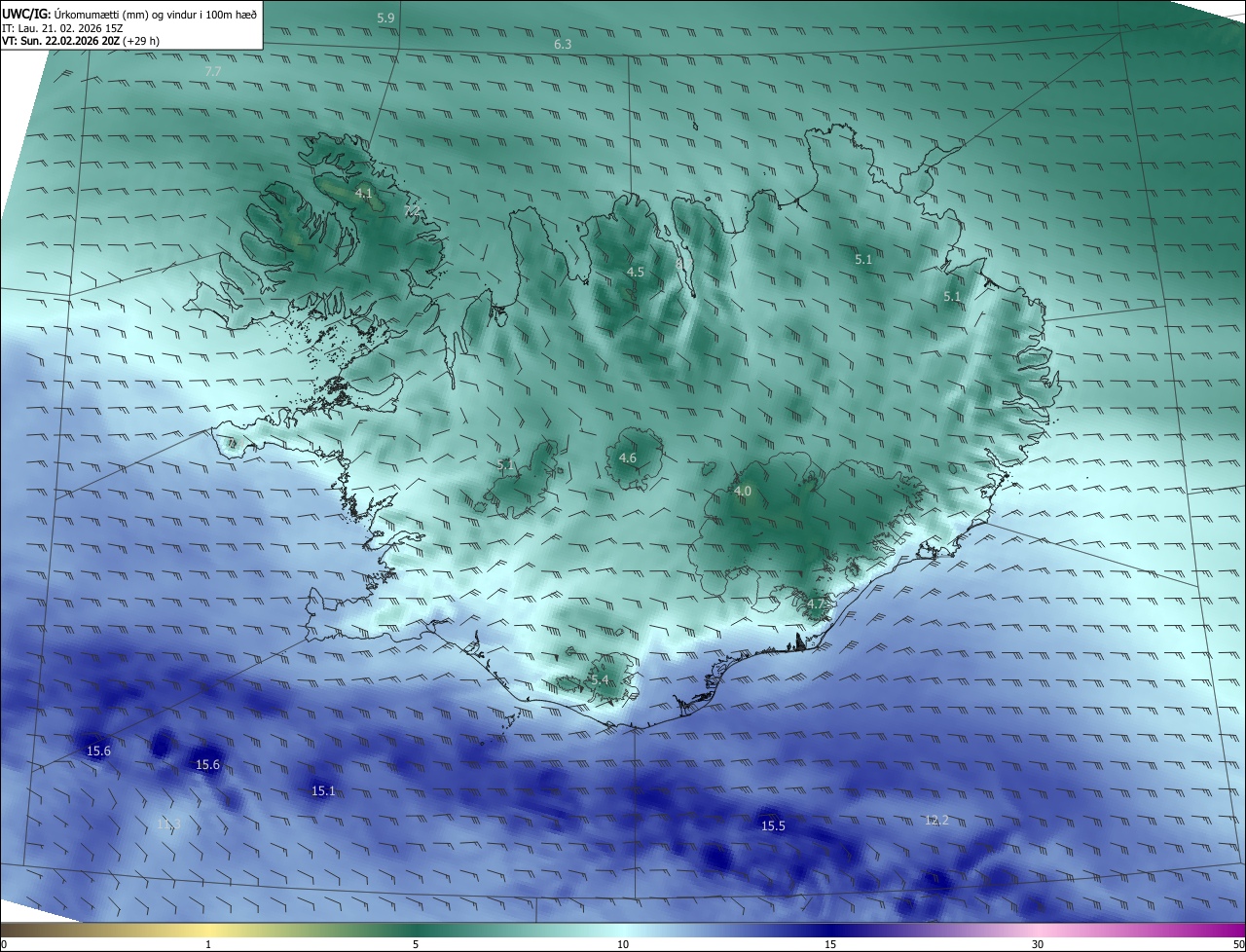Click the 4.6 value on the Hofsjökull glacier
Screen dimensions: 1246x952
click(628, 458)
